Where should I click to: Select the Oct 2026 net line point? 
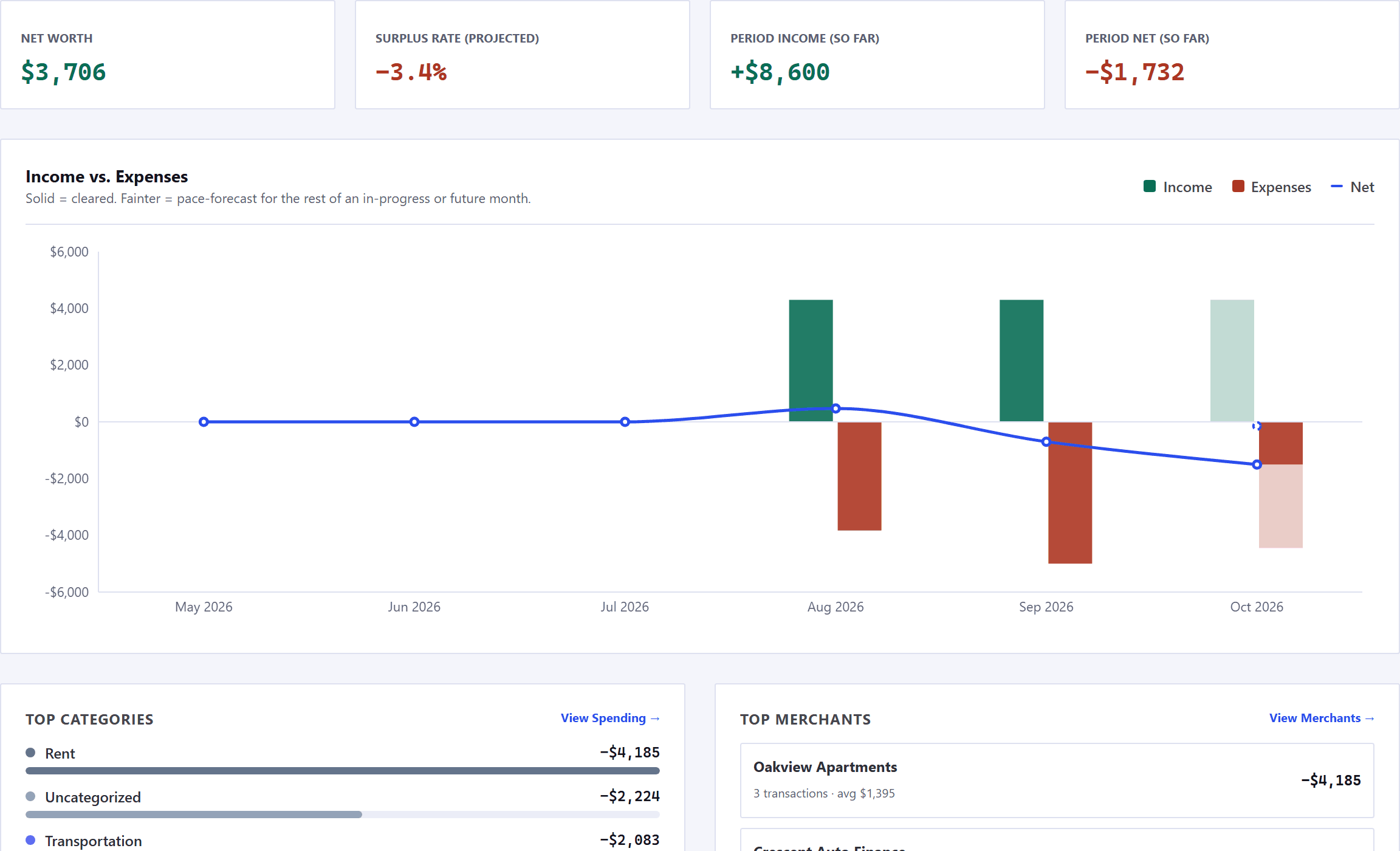[1257, 464]
